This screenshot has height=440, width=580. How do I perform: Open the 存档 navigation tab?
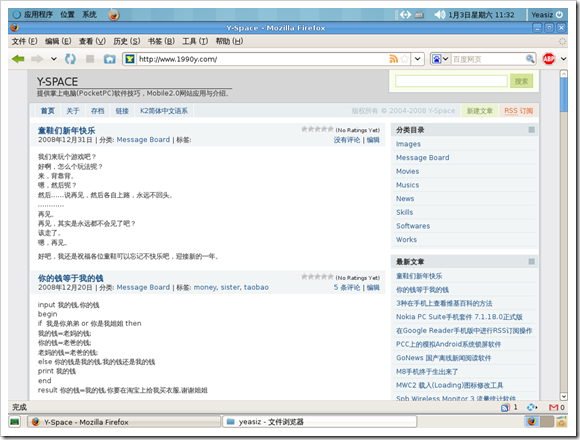(97, 111)
